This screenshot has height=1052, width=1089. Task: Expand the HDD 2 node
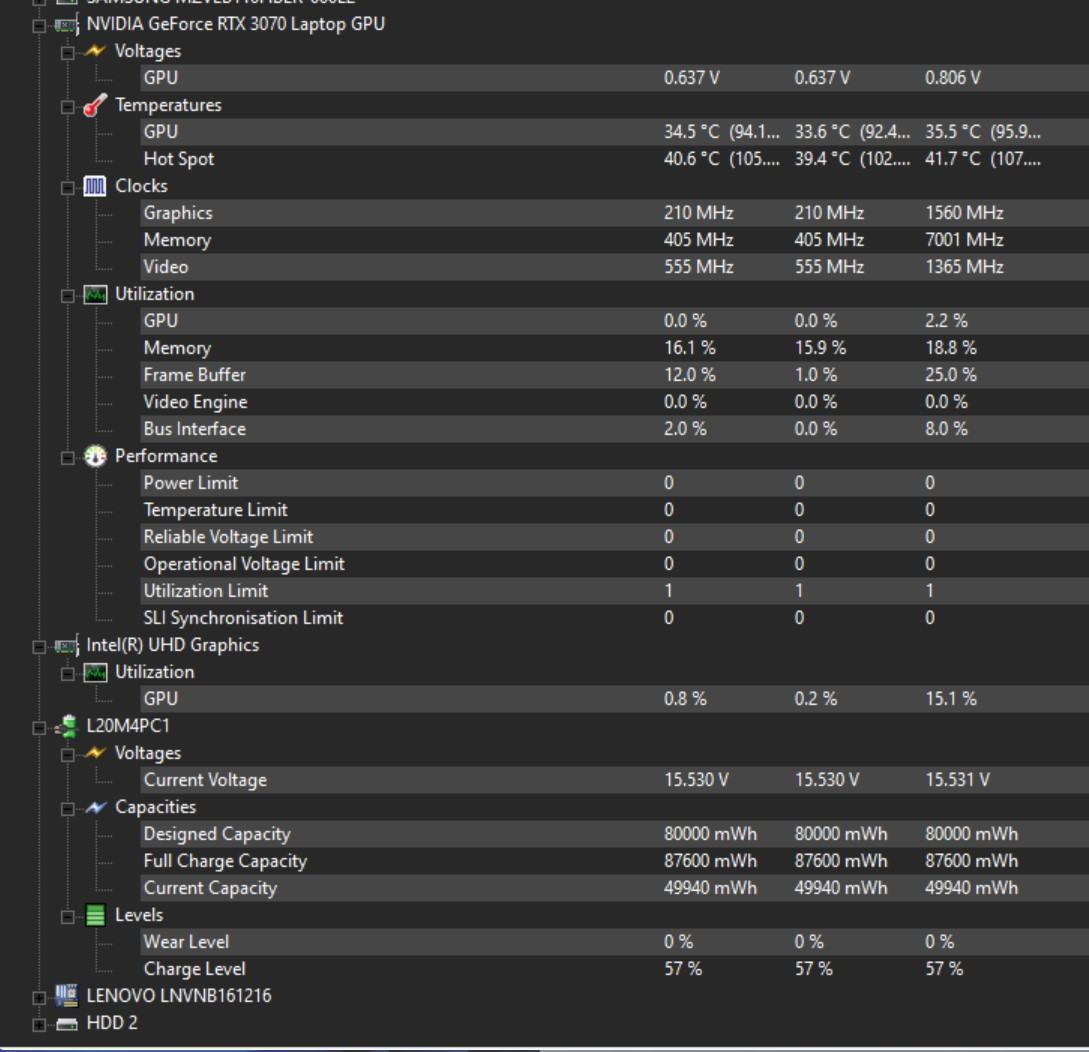[39, 1024]
